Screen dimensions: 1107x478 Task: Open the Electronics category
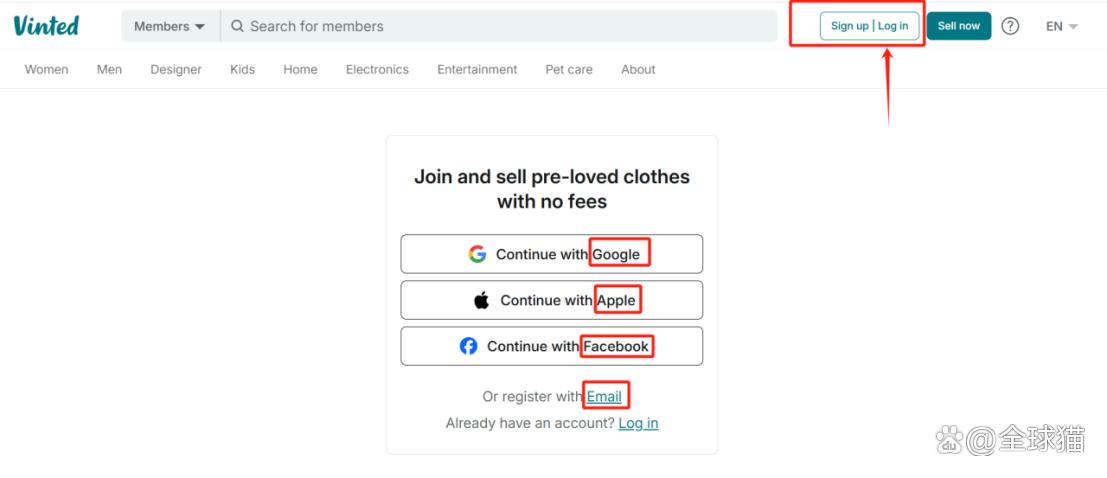click(x=377, y=69)
